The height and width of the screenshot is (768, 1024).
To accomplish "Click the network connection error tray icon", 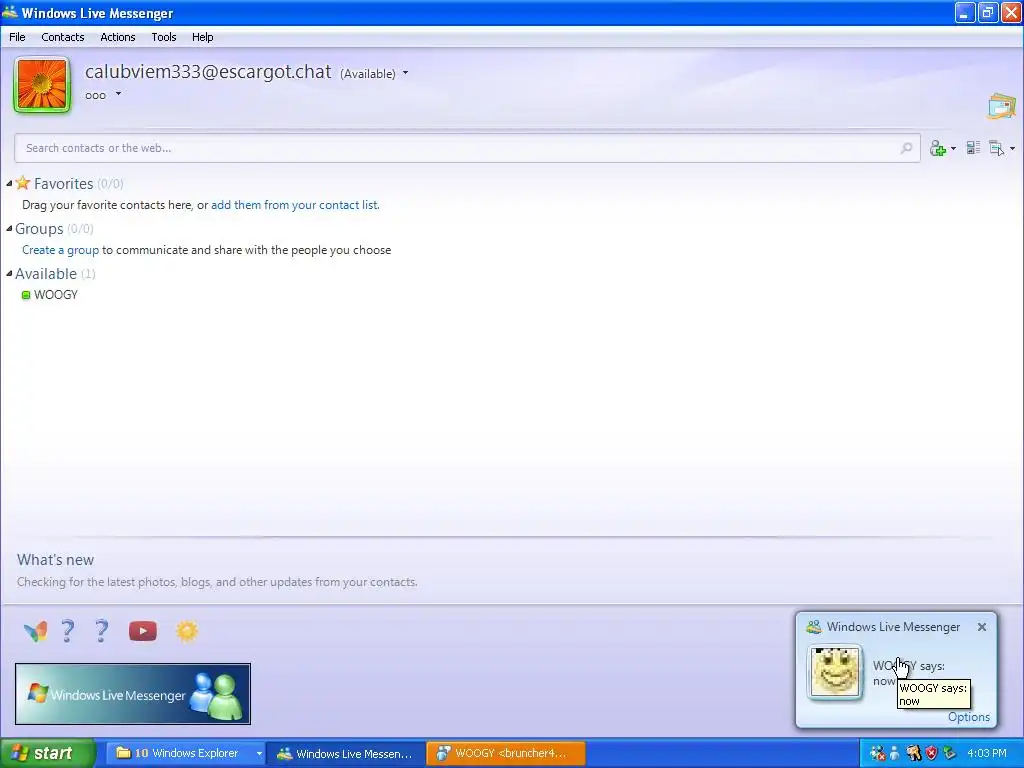I will (877, 754).
